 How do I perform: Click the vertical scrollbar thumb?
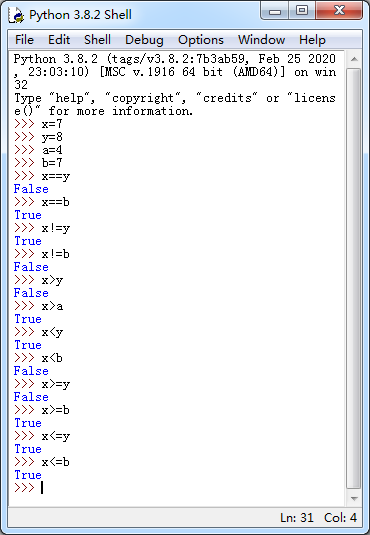click(x=354, y=279)
